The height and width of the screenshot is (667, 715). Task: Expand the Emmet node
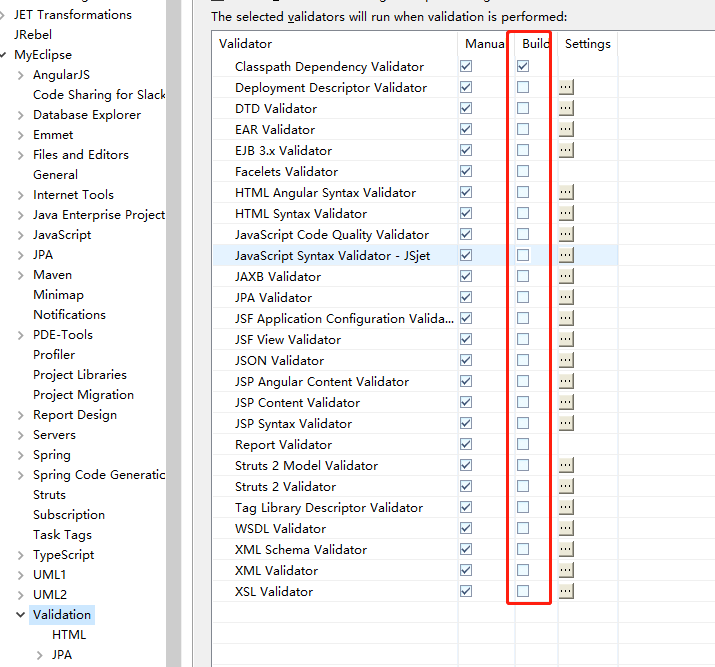pyautogui.click(x=21, y=135)
